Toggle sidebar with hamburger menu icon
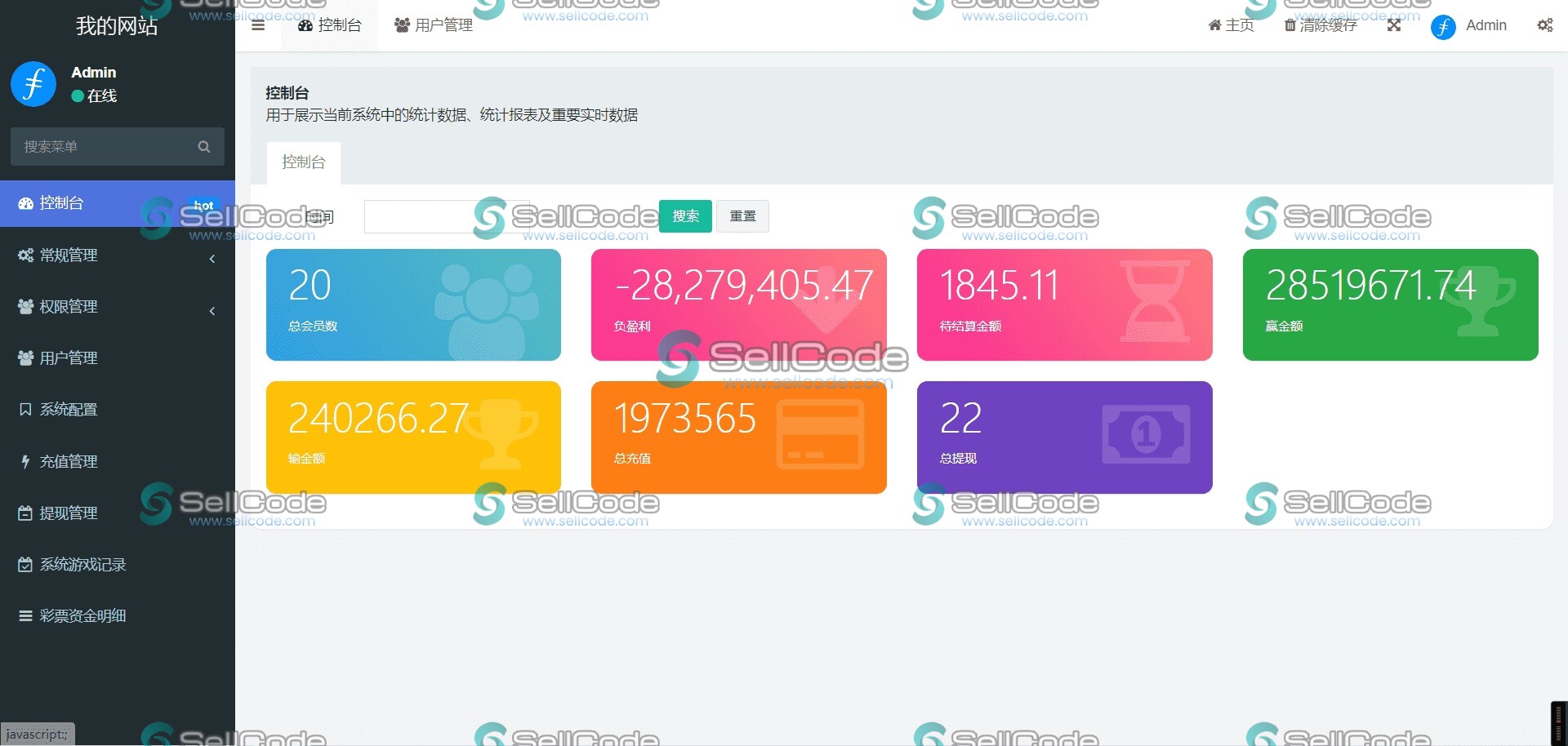The height and width of the screenshot is (746, 1568). pos(258,25)
